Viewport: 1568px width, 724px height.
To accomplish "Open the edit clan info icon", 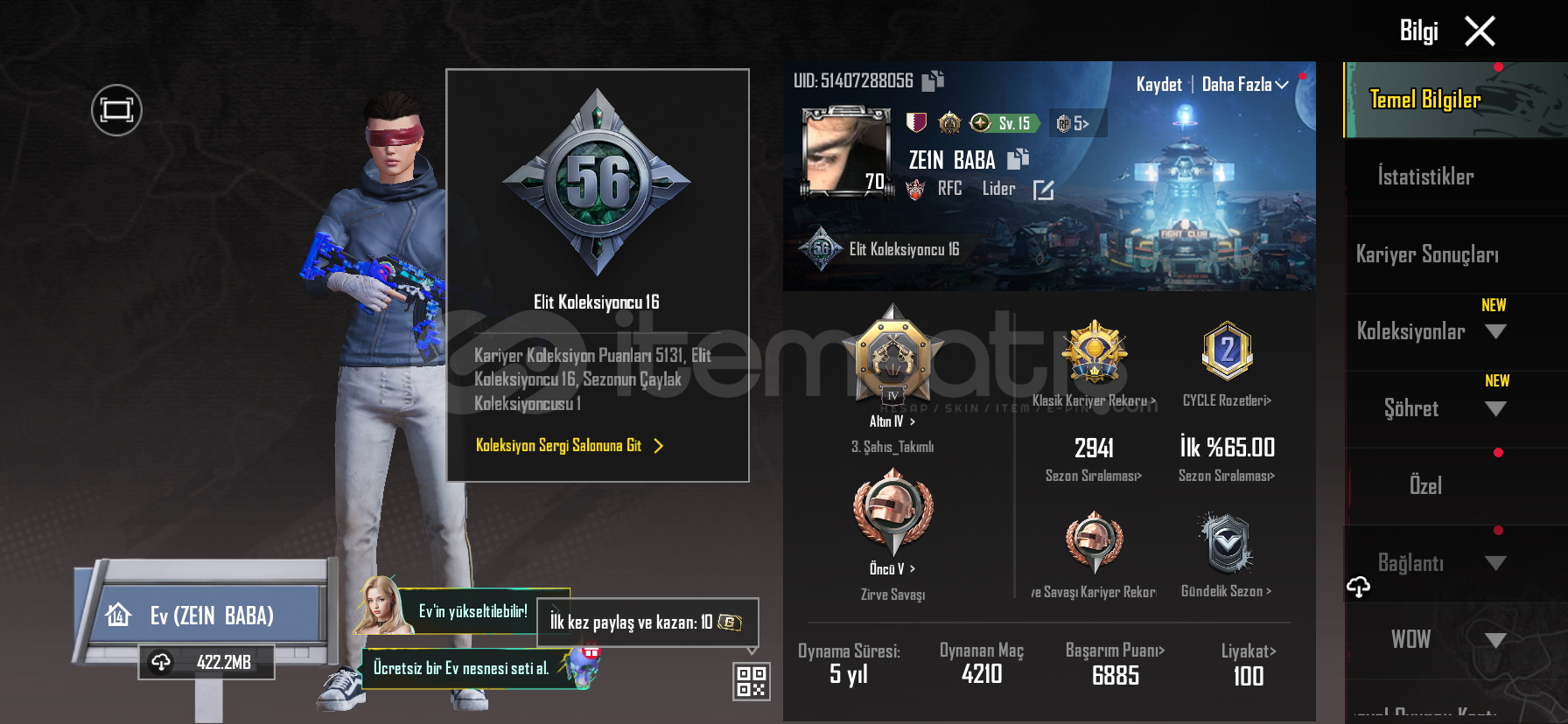I will [x=1043, y=190].
